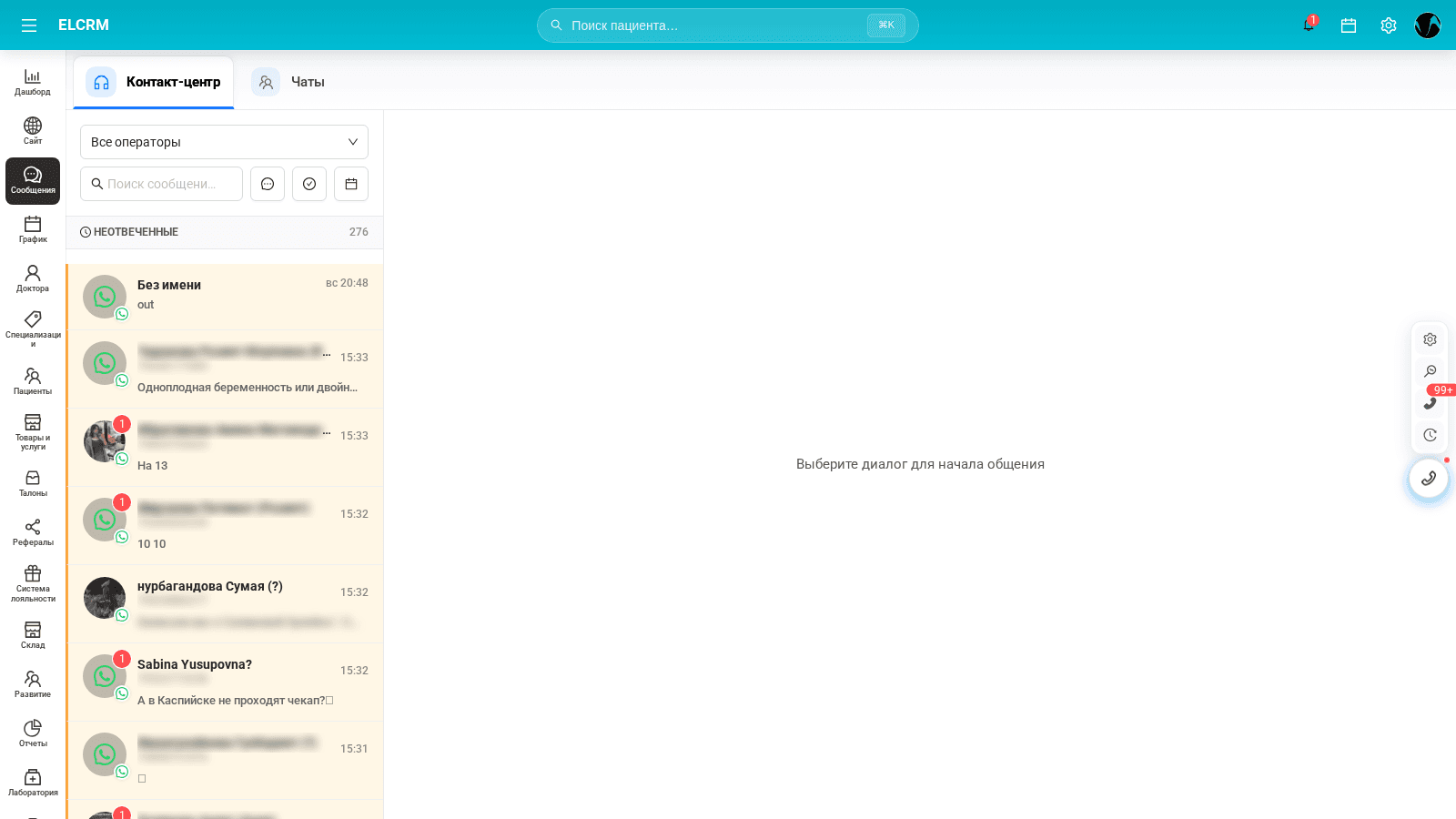Open the calendar icon in the top bar
This screenshot has height=819, width=1456.
pyautogui.click(x=1349, y=25)
